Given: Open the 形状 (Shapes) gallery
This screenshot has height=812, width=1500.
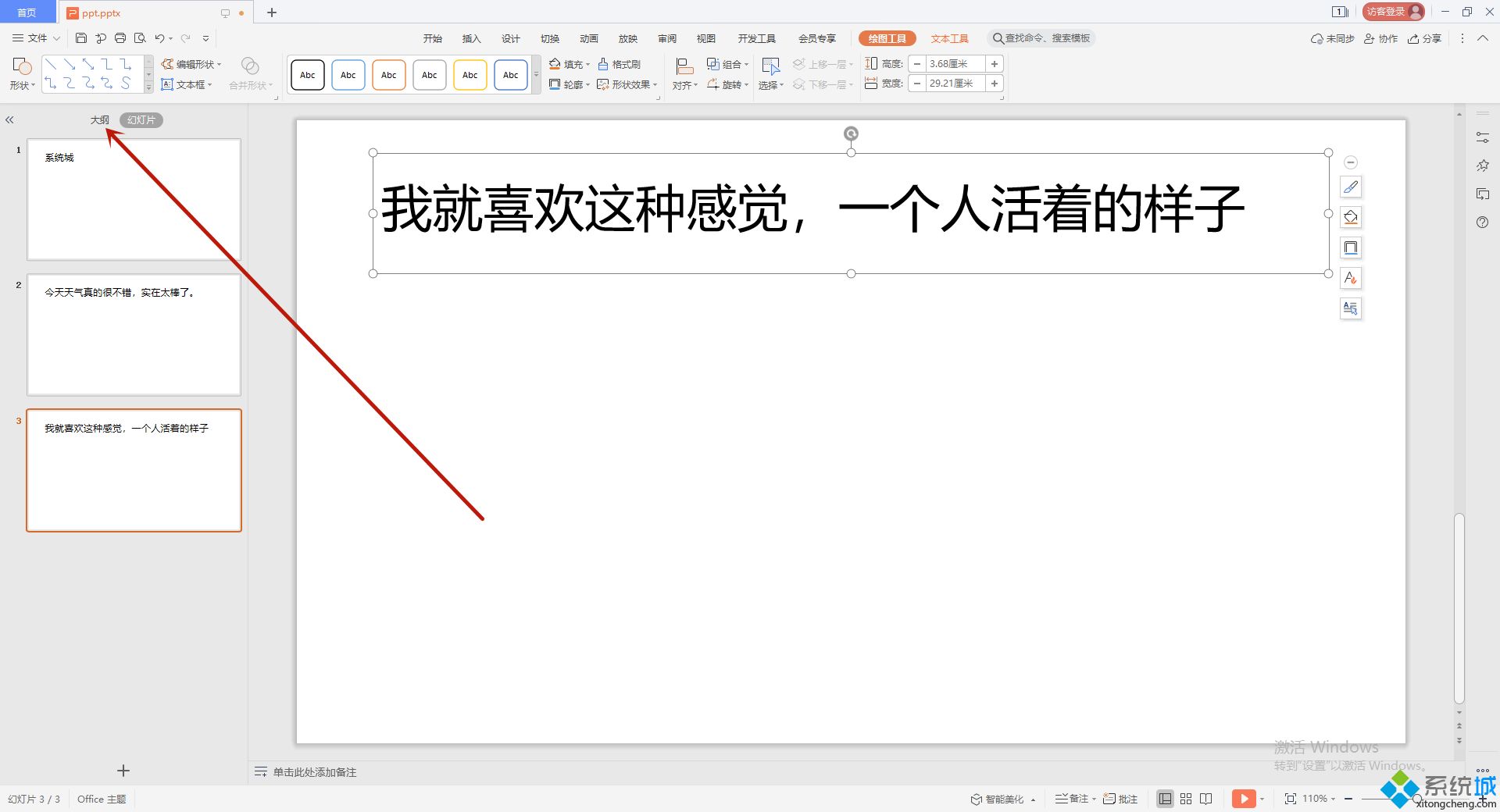Looking at the screenshot, I should pos(22,74).
